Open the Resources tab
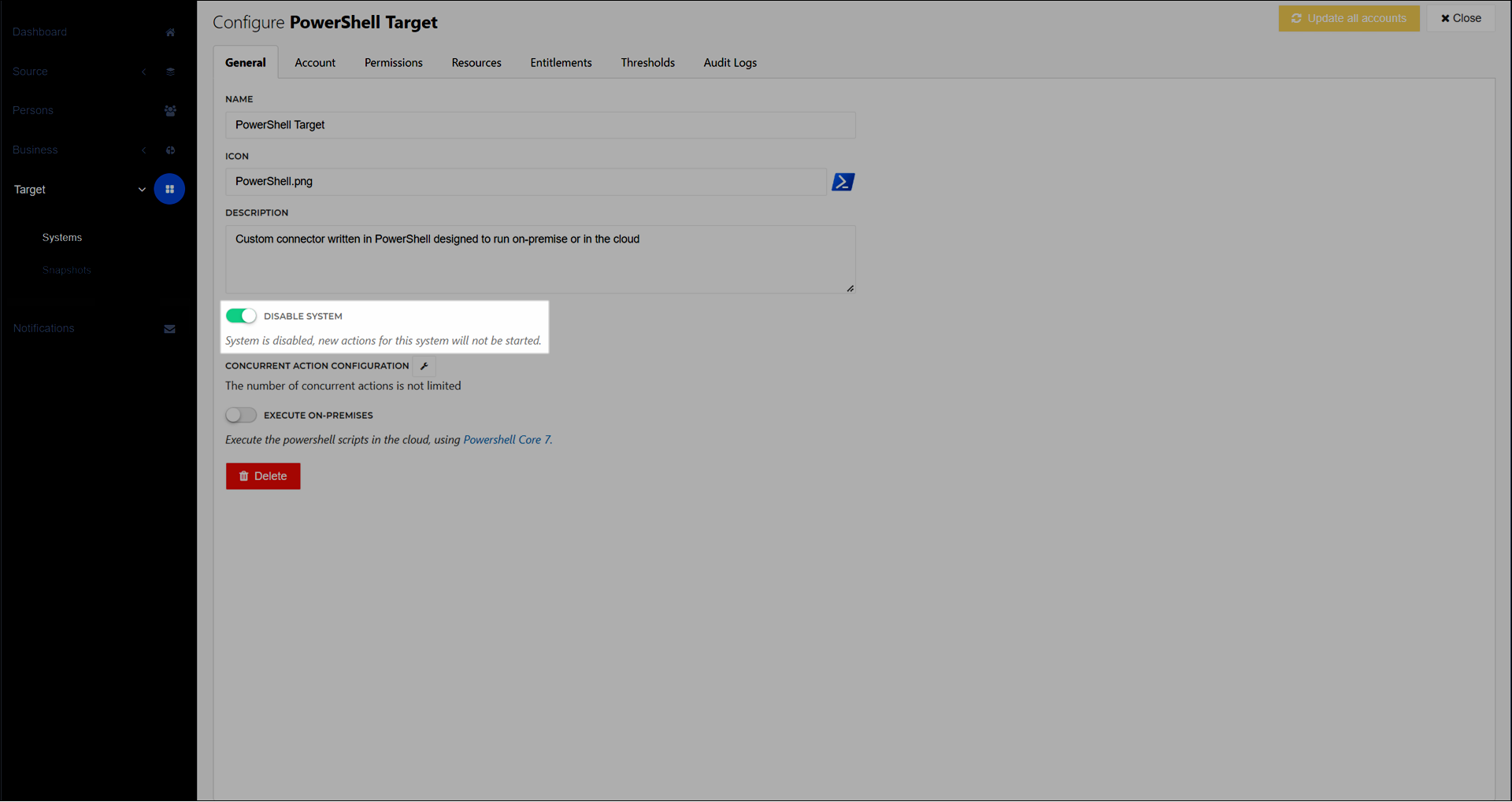 [x=476, y=62]
